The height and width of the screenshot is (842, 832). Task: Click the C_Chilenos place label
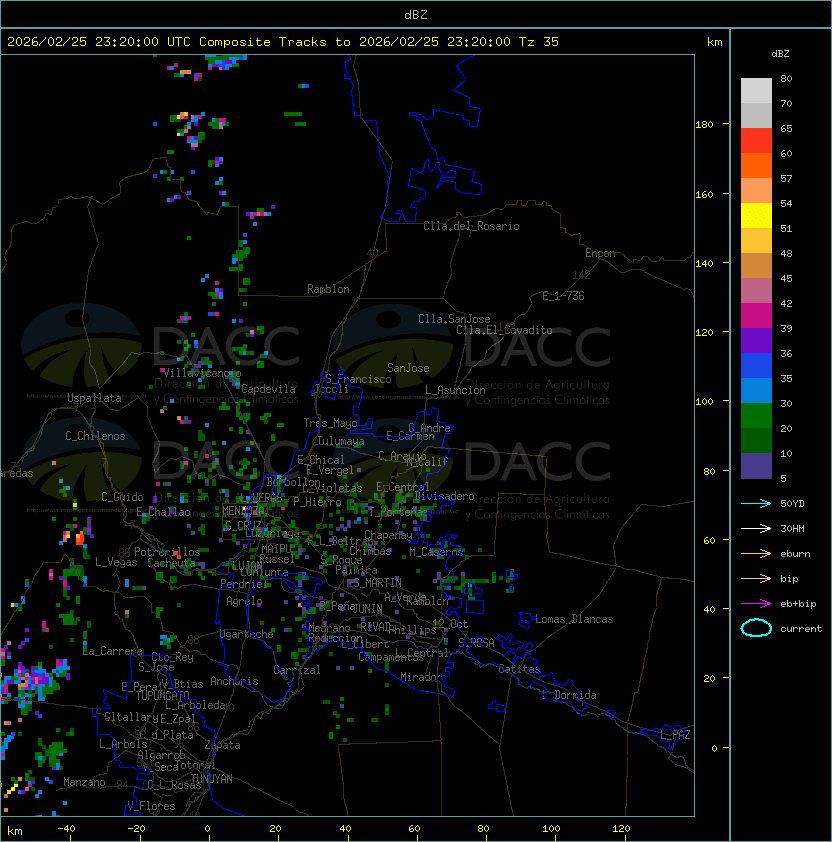[x=95, y=436]
